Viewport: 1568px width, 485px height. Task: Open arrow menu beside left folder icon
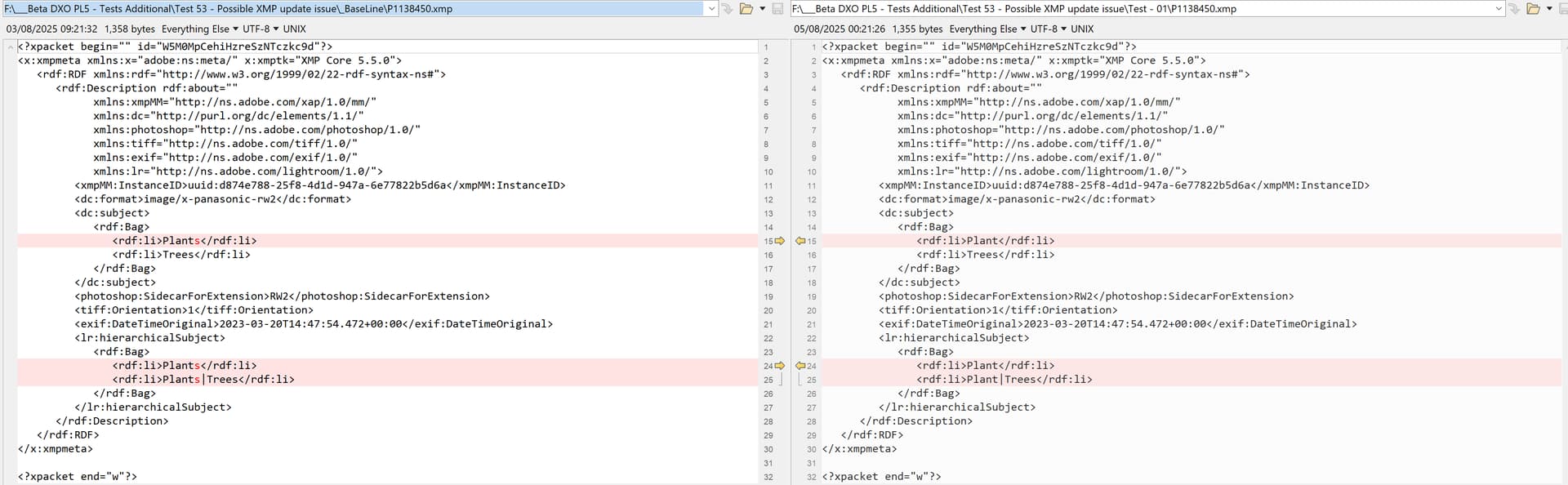(x=762, y=9)
